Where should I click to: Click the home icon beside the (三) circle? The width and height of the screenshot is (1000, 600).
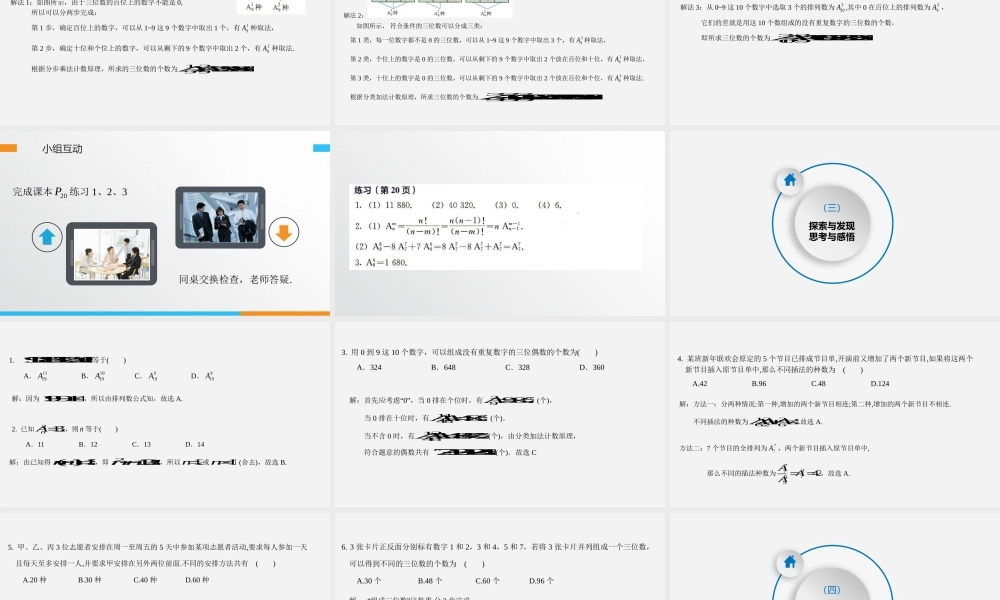click(x=789, y=180)
